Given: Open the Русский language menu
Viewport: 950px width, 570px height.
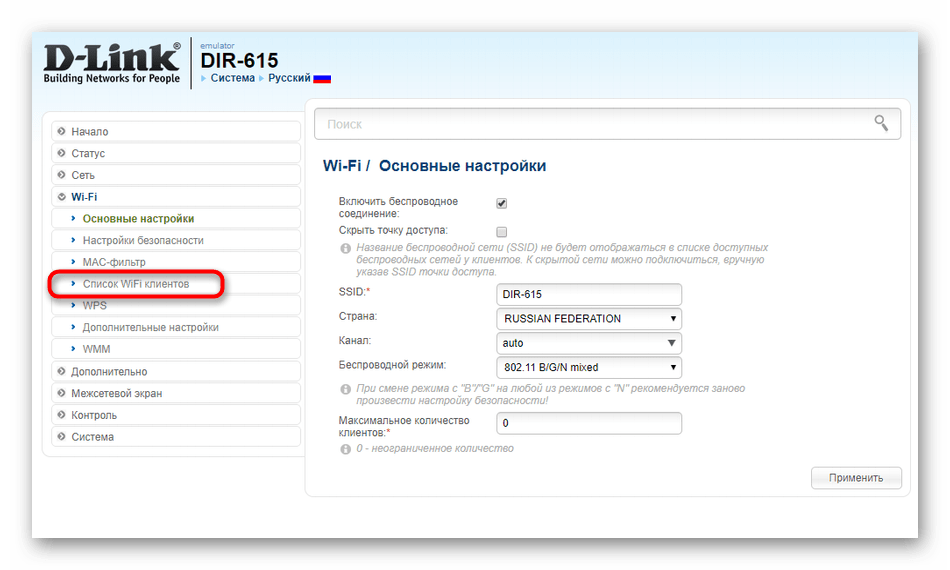Looking at the screenshot, I should pos(289,78).
